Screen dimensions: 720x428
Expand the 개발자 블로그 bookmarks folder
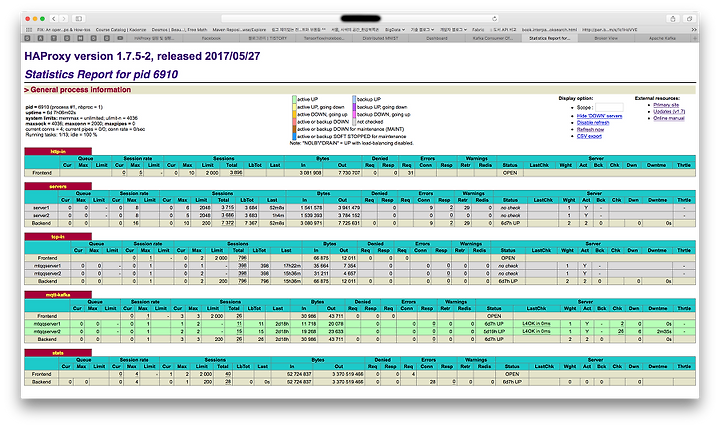click(x=453, y=29)
